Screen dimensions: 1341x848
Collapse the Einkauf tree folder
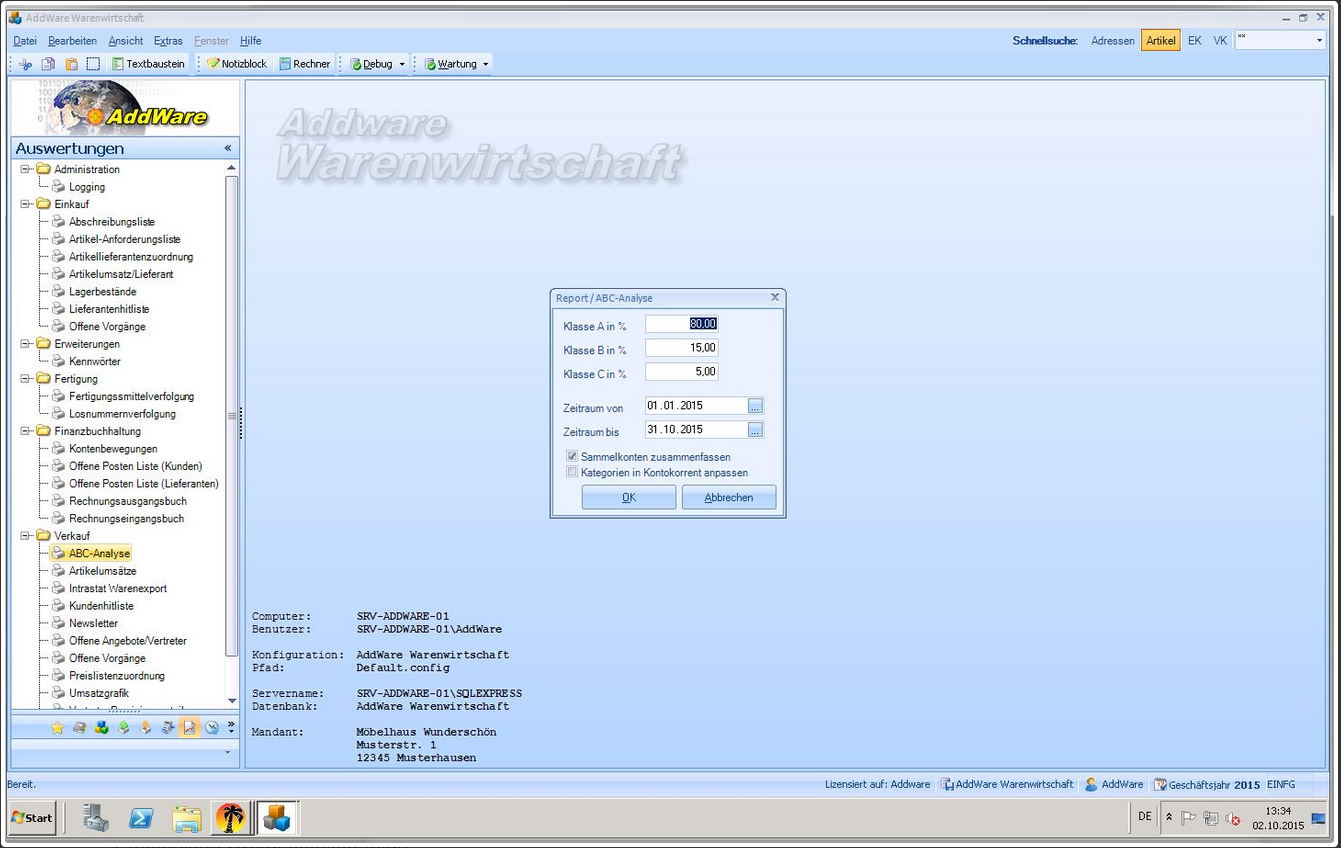(26, 204)
